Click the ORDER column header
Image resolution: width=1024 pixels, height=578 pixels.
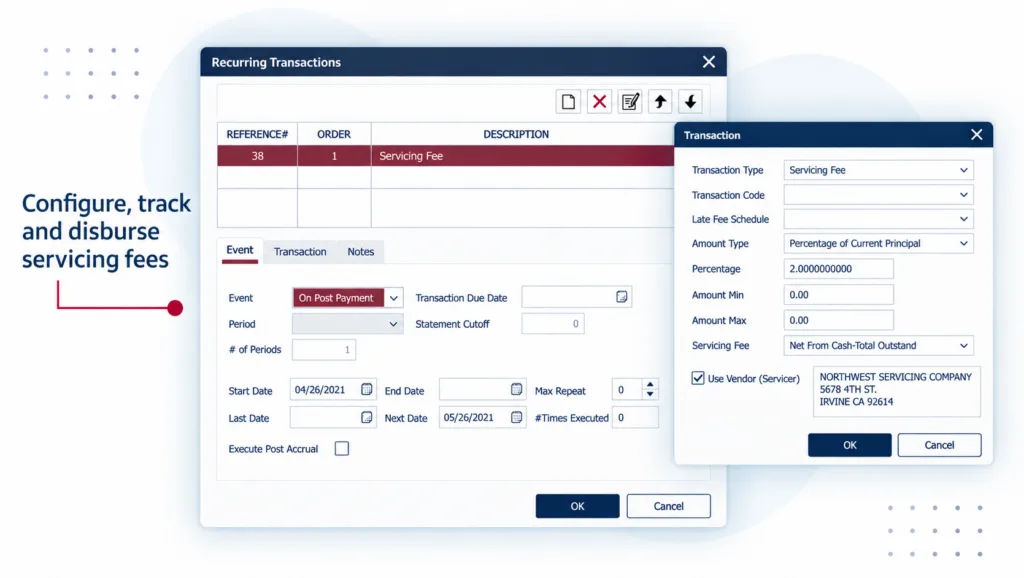tap(334, 134)
